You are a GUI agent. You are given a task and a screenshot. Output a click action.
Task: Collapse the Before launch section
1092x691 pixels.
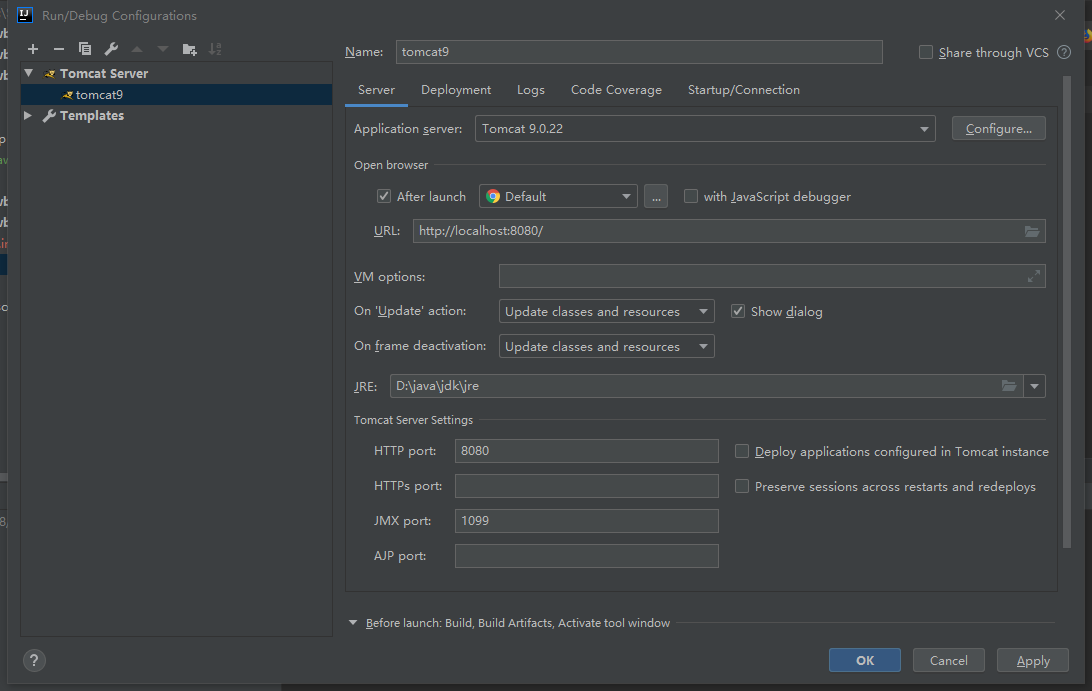tap(353, 623)
